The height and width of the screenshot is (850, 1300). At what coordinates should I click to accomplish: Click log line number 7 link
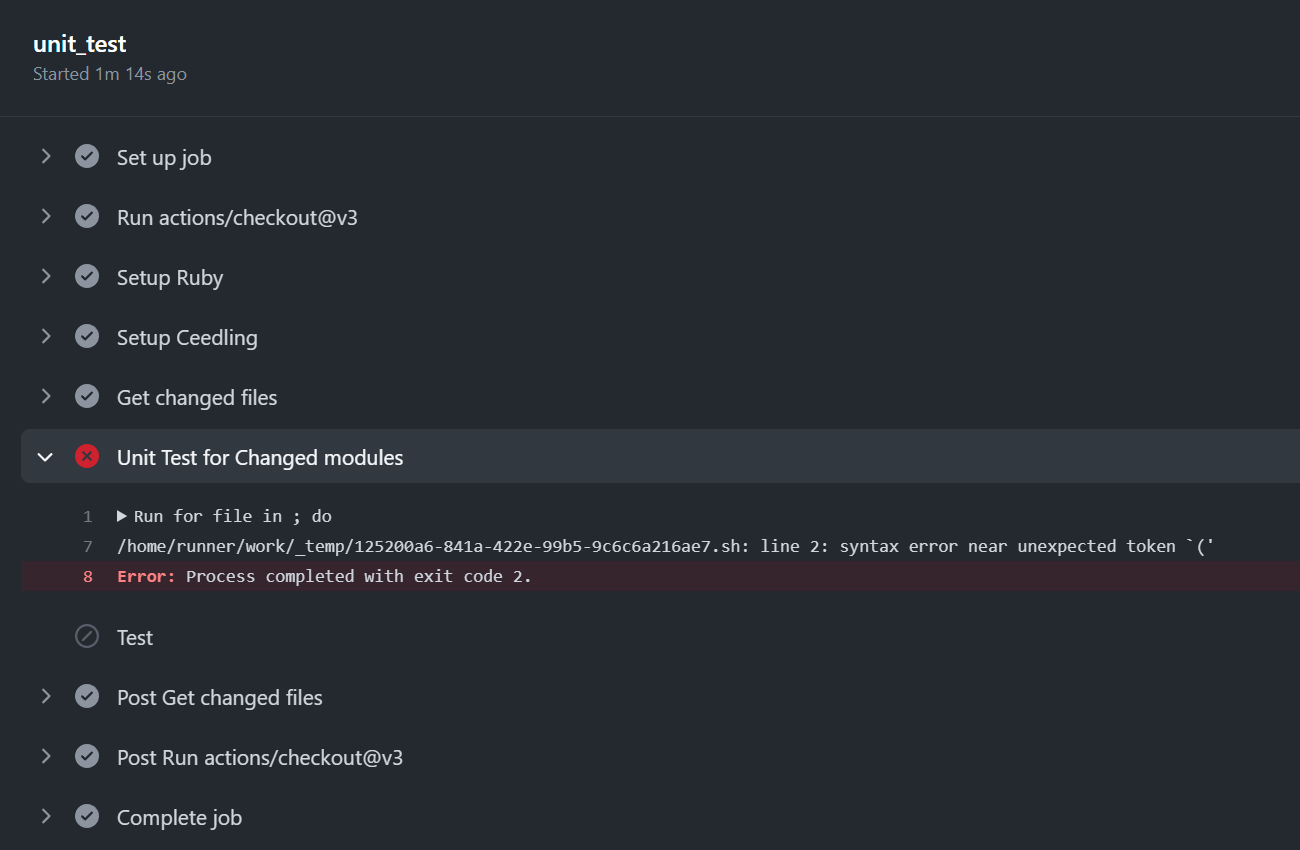pyautogui.click(x=88, y=546)
